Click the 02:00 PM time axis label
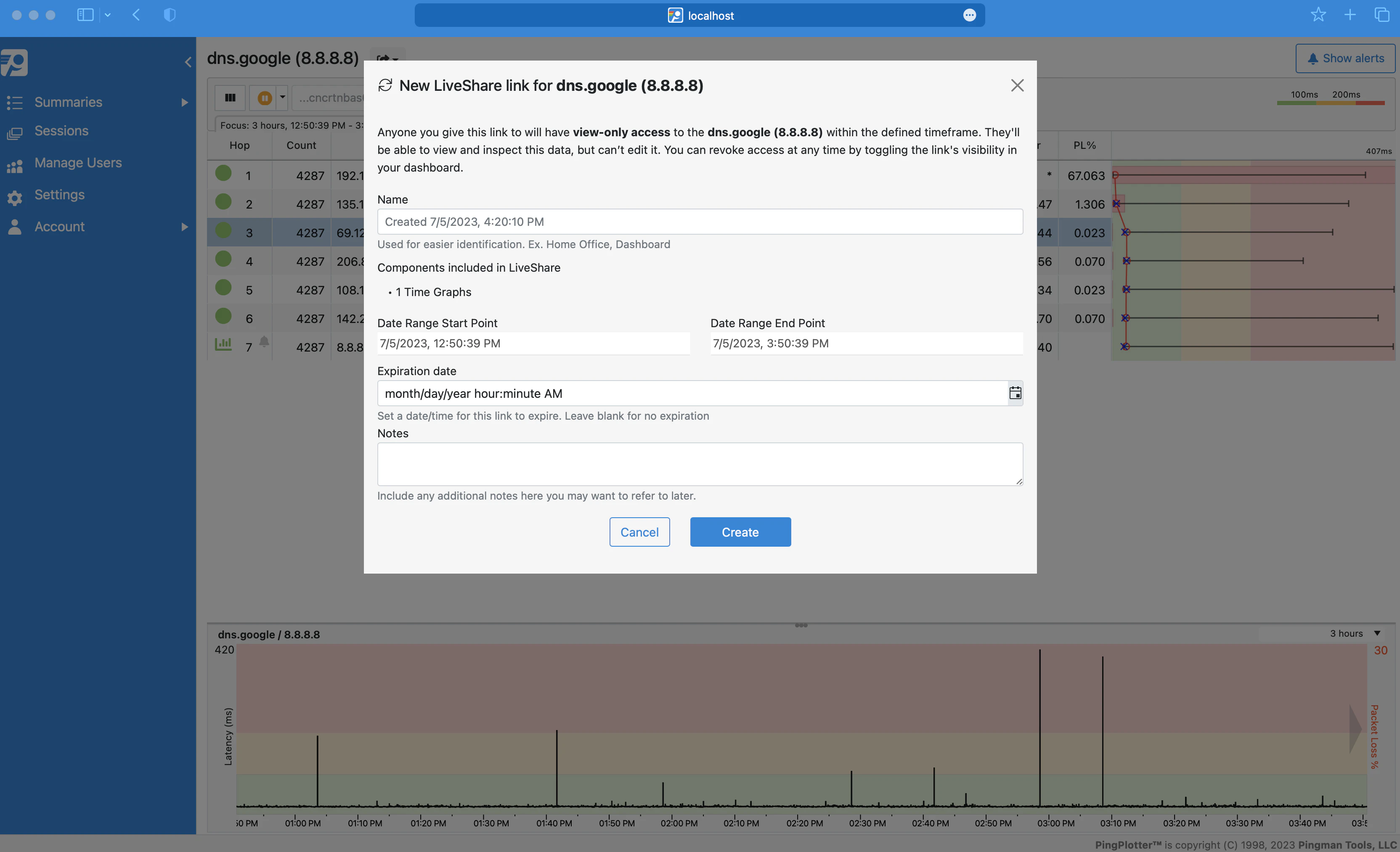This screenshot has width=1400, height=852. (x=679, y=823)
